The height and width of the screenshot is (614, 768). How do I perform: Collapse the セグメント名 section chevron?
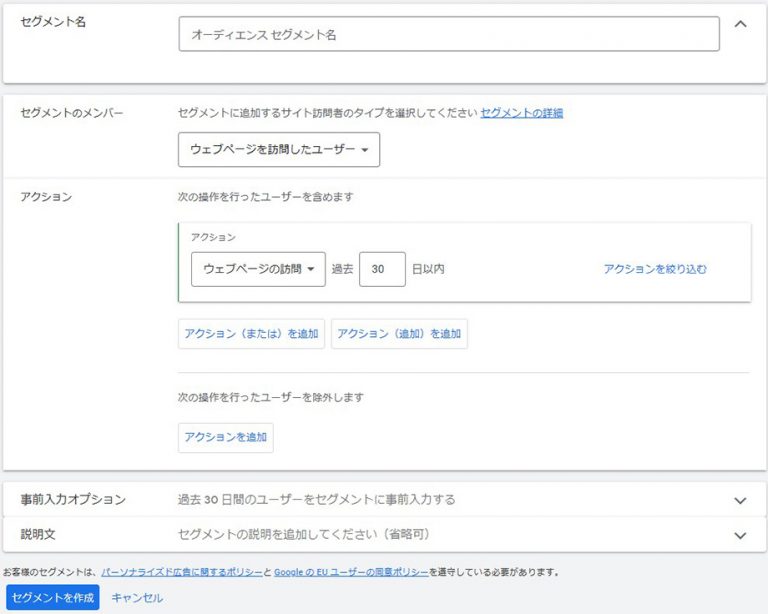pos(741,24)
